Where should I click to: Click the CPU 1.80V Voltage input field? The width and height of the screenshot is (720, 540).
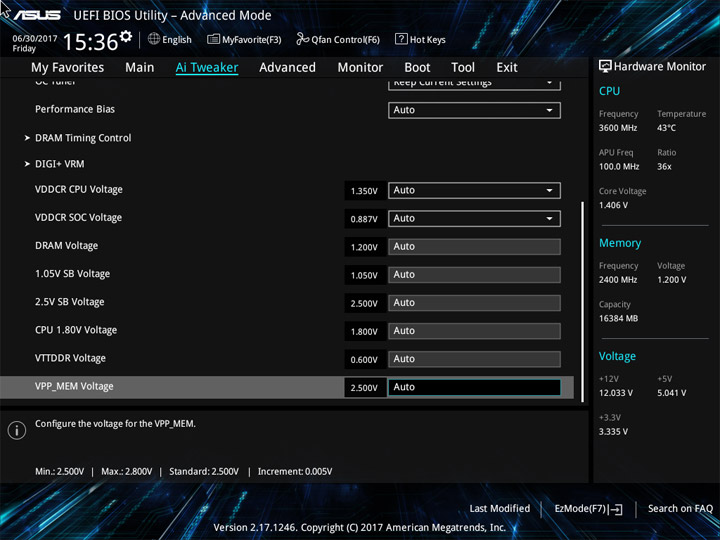coord(474,331)
